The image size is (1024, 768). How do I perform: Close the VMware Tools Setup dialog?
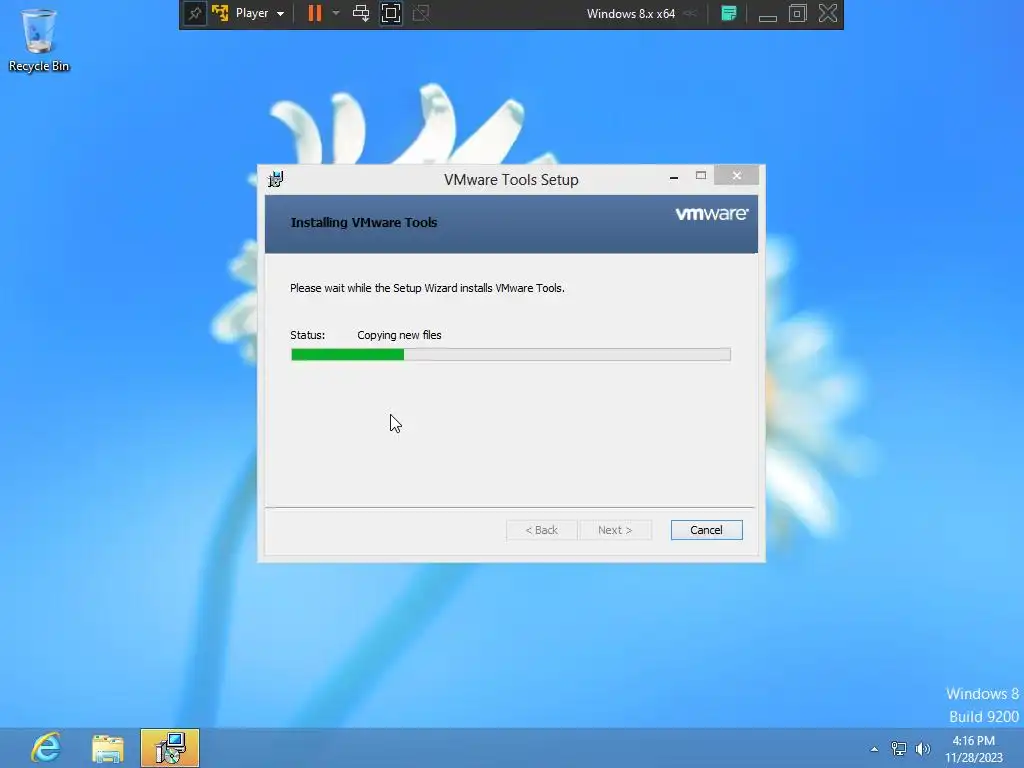pyautogui.click(x=737, y=176)
